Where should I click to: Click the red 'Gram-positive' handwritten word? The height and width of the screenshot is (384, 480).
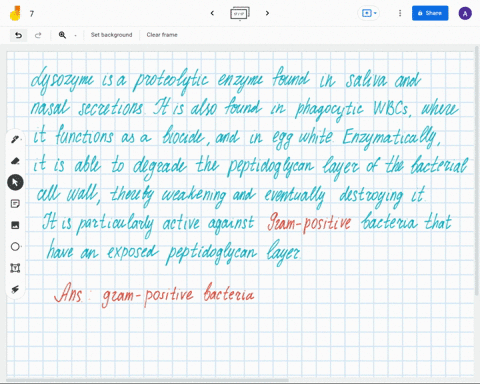point(309,223)
